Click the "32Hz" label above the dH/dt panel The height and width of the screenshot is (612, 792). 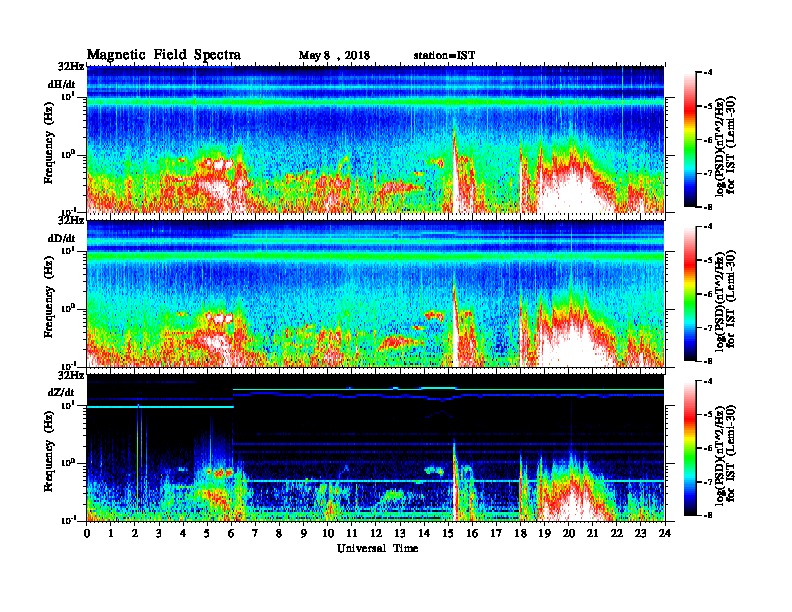click(x=71, y=66)
